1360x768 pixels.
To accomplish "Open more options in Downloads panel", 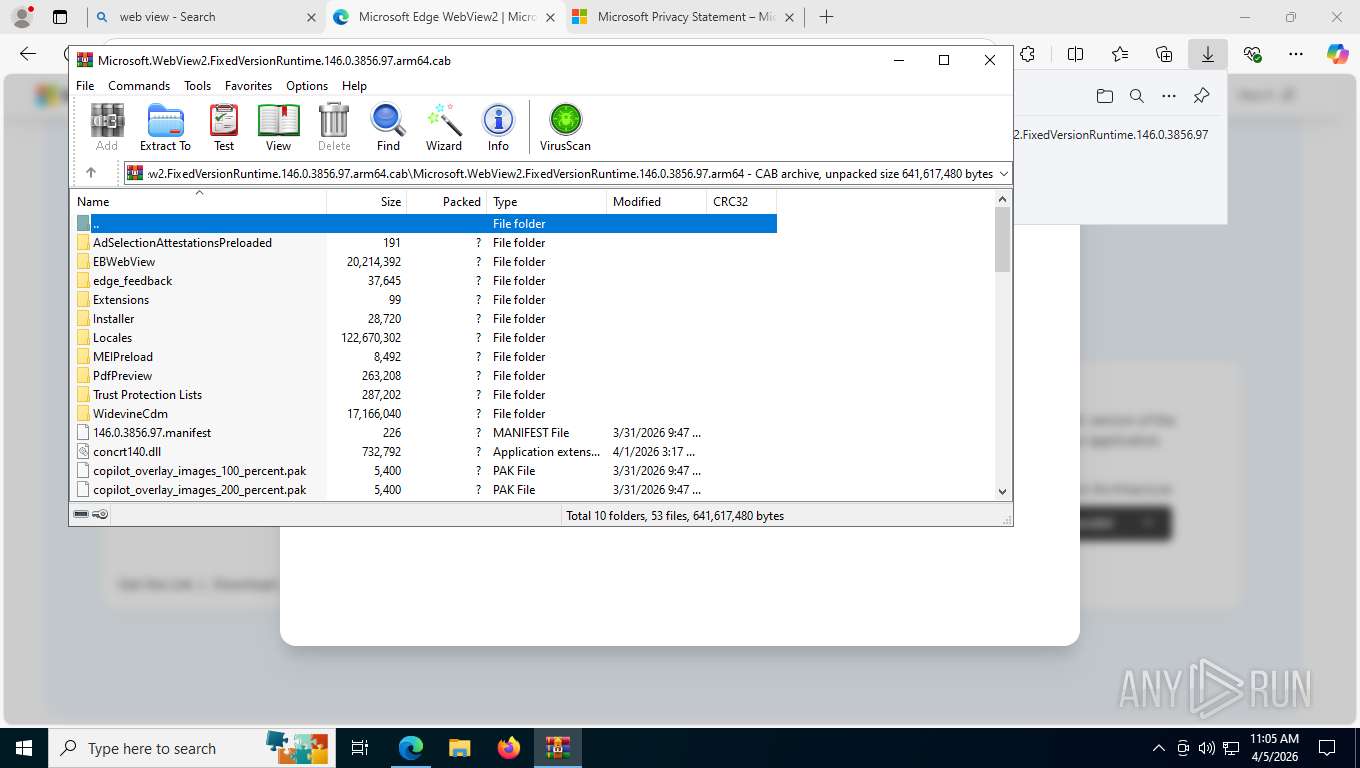I will click(x=1168, y=96).
